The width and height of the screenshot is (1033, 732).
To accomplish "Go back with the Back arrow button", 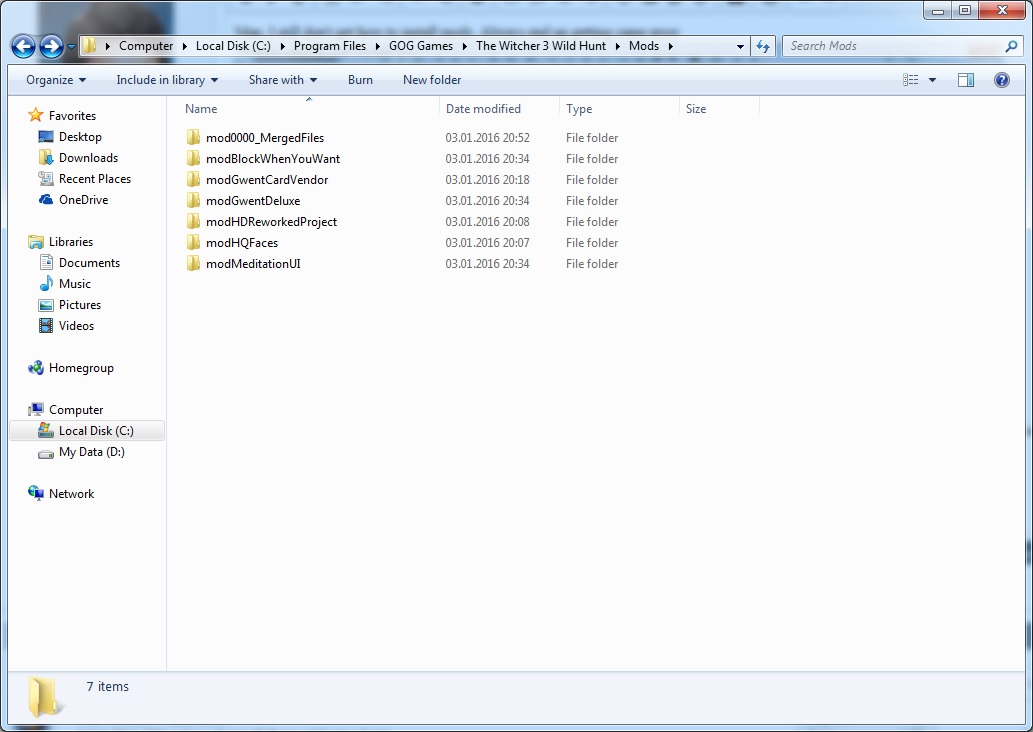I will [23, 46].
